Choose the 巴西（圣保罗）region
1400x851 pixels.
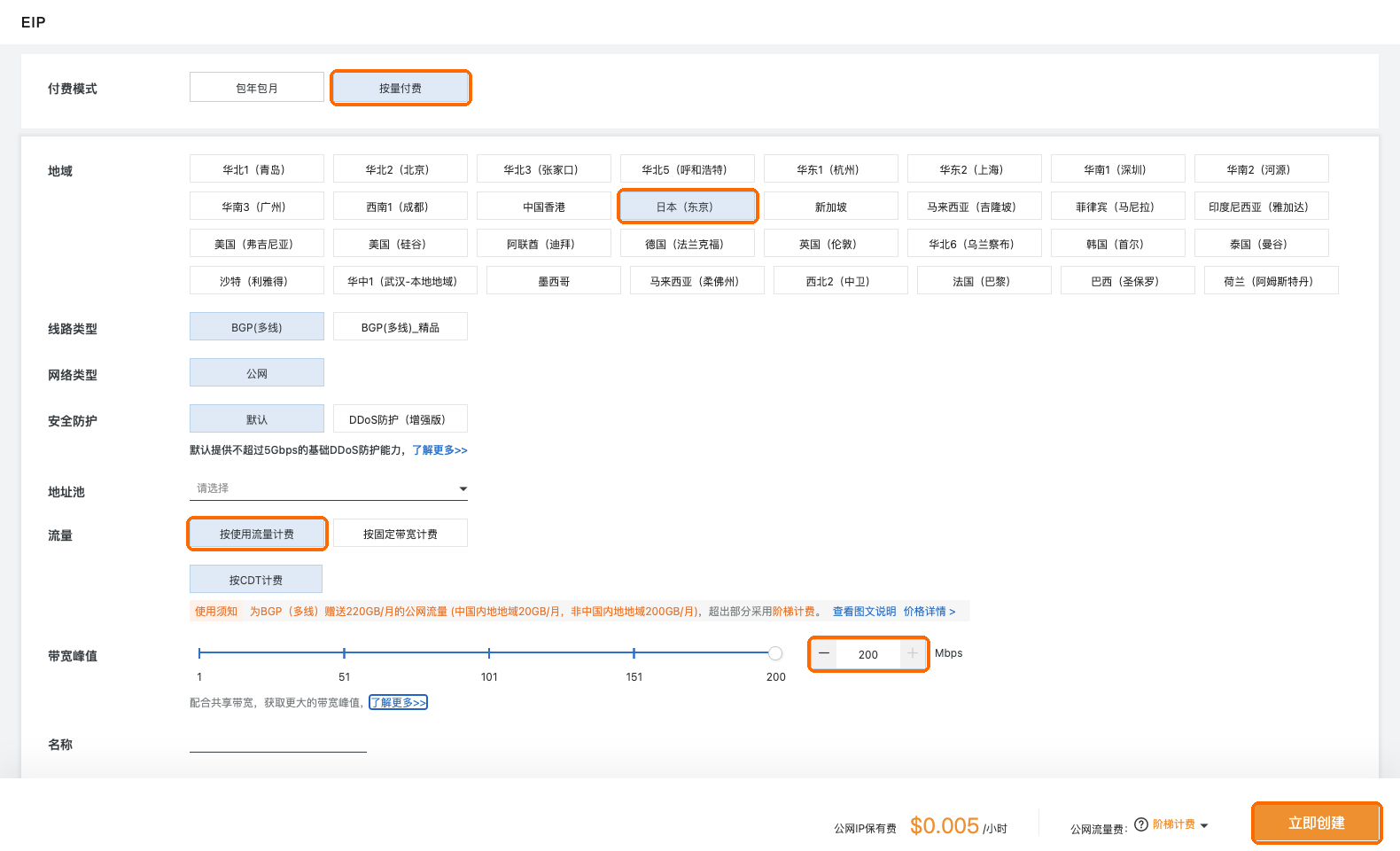coord(1128,281)
